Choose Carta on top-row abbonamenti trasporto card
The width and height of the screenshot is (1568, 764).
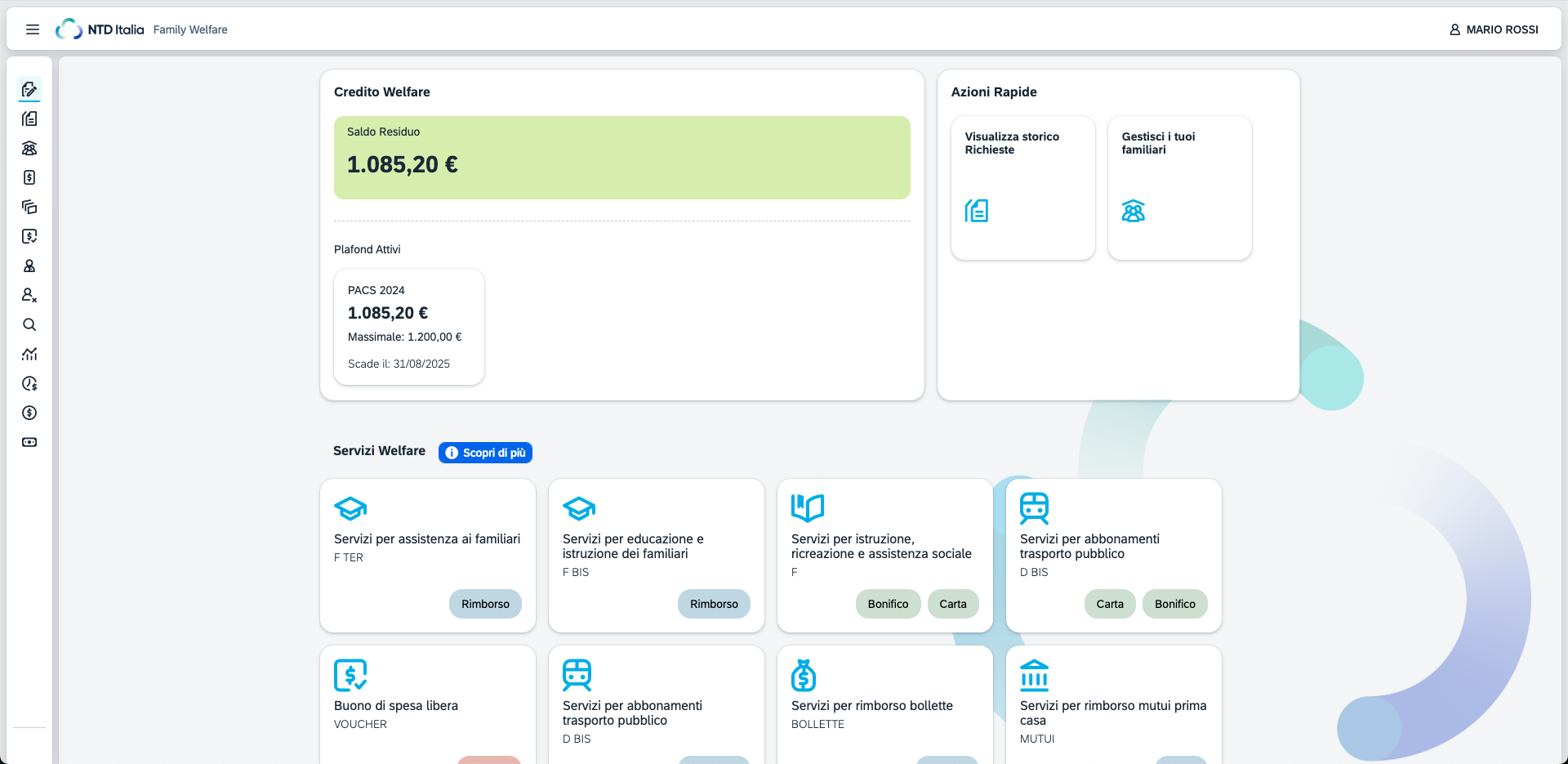[x=1110, y=604]
